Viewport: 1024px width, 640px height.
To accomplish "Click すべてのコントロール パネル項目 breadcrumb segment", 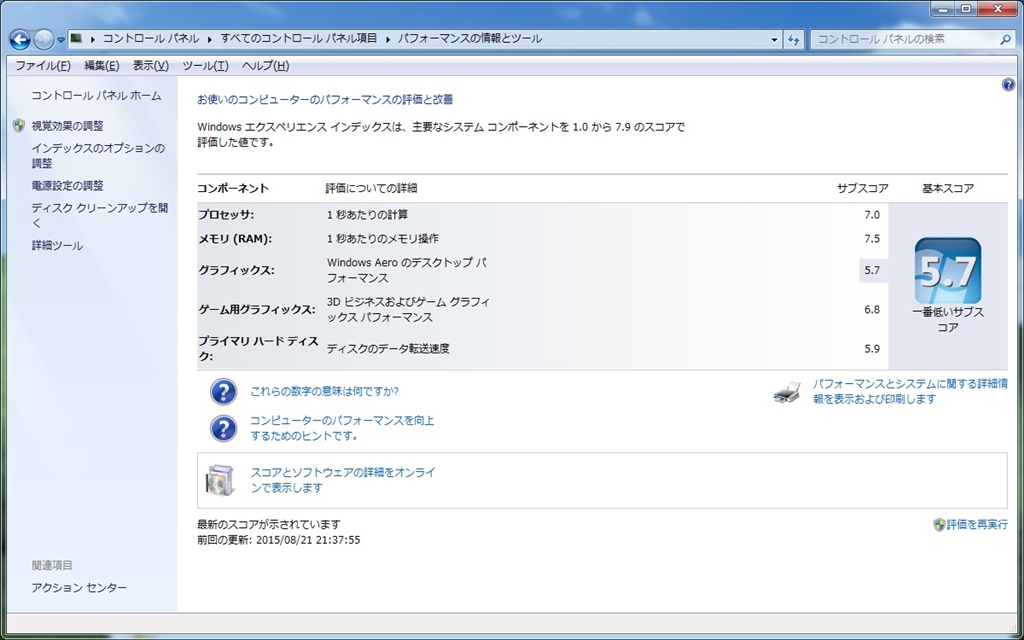I will (298, 39).
